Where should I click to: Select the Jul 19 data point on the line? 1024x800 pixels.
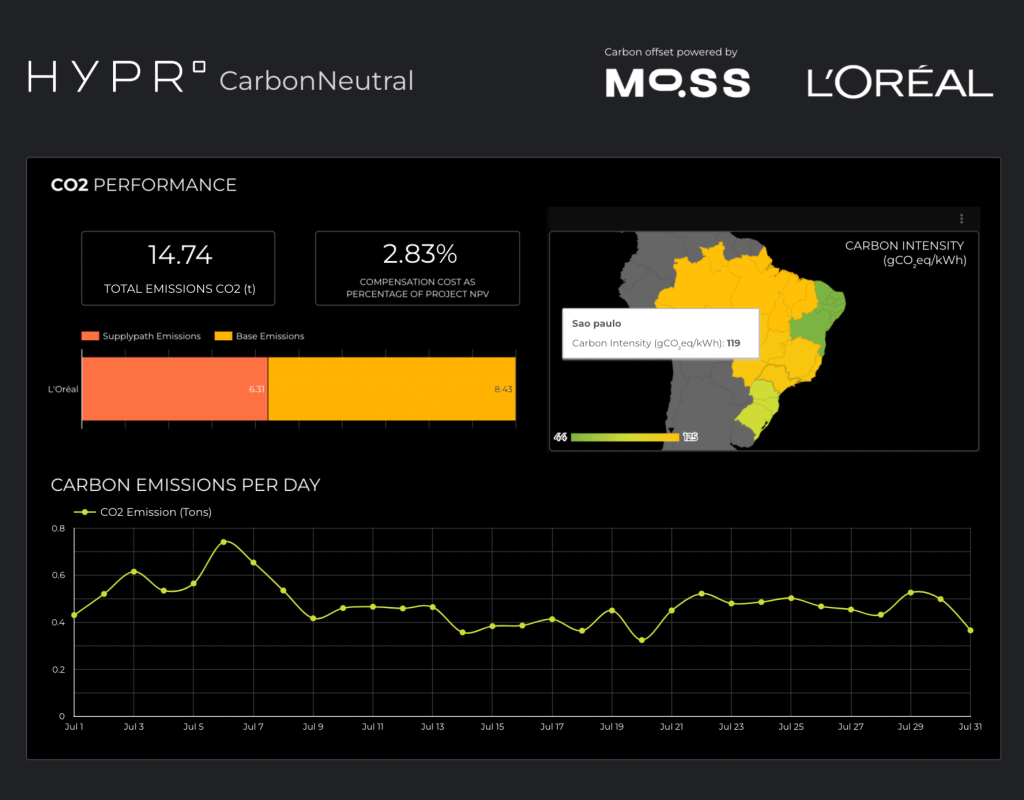click(x=612, y=611)
